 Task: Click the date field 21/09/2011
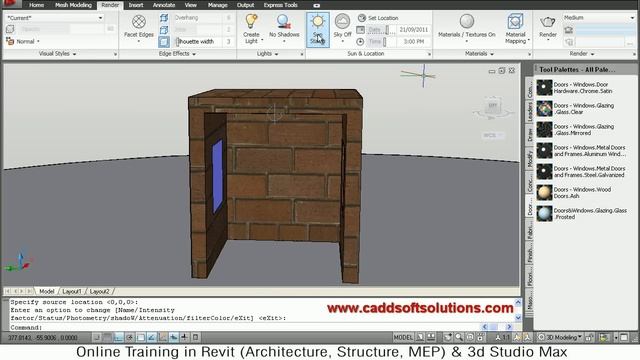pyautogui.click(x=413, y=30)
